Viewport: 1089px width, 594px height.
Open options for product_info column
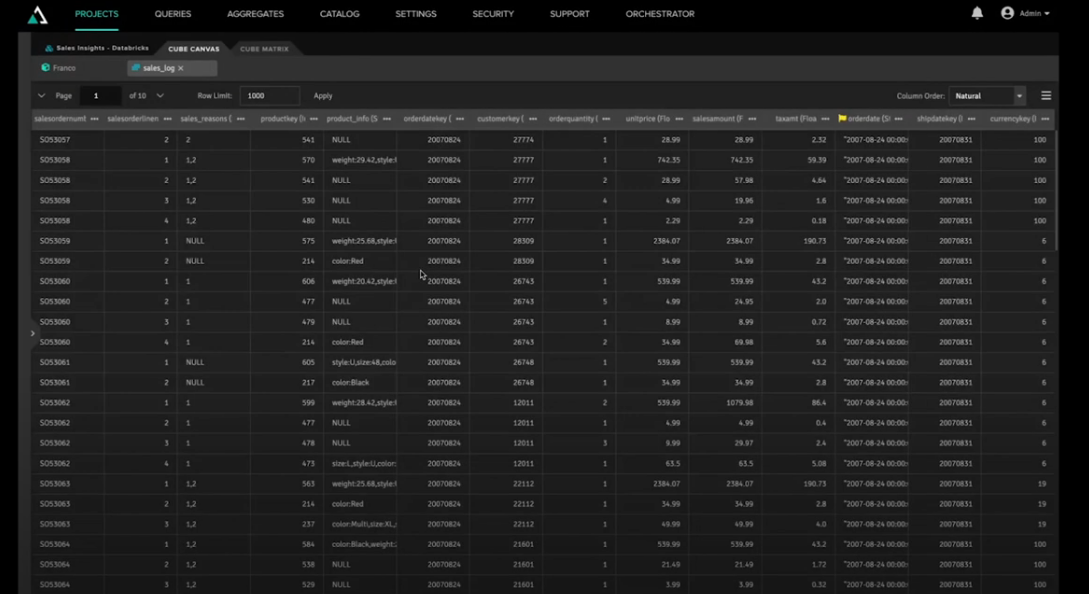tap(387, 119)
